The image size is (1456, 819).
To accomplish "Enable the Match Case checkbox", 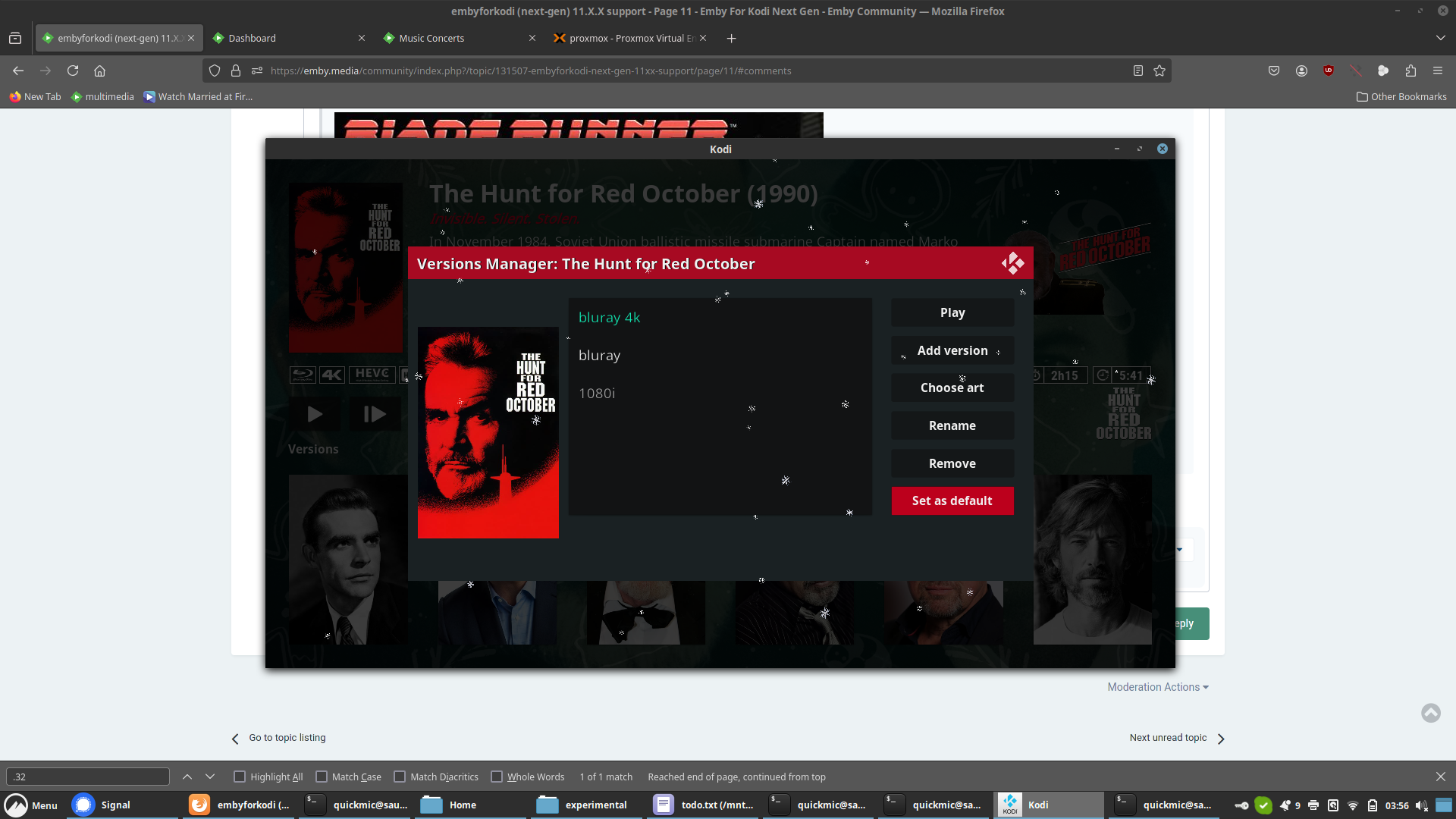I will point(322,777).
